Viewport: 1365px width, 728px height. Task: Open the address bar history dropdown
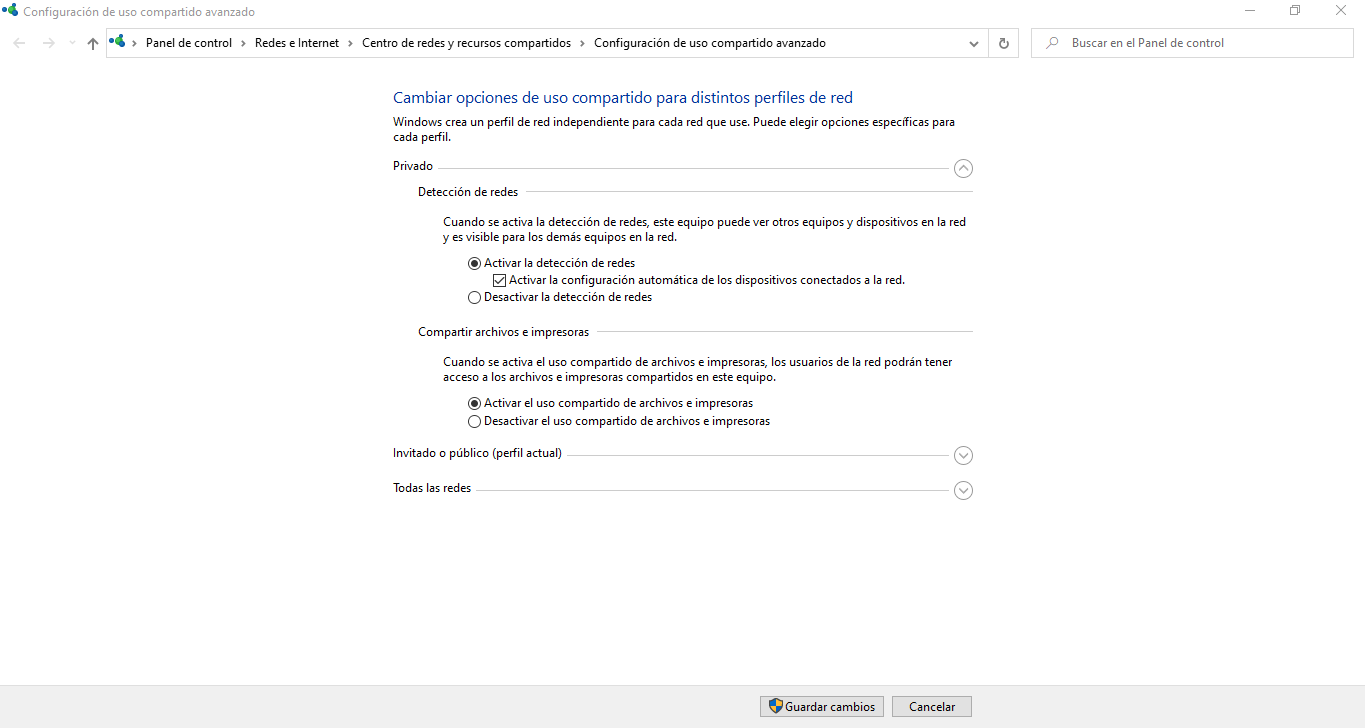click(x=974, y=43)
